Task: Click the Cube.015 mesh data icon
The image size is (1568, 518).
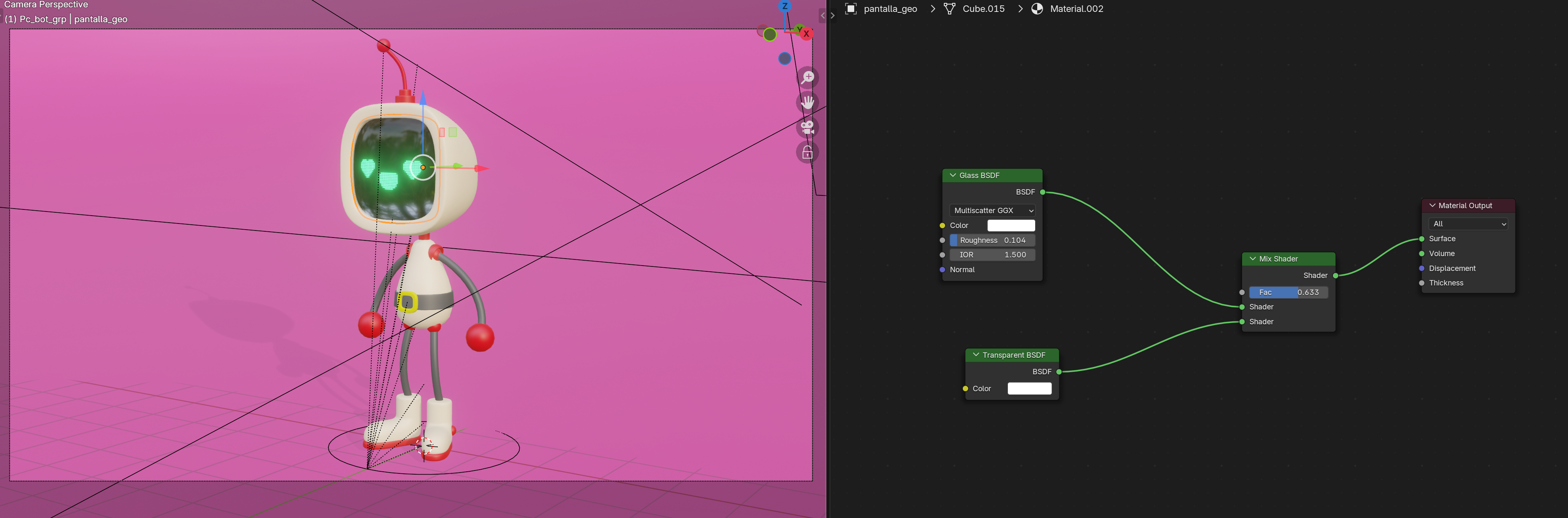Action: click(x=949, y=9)
